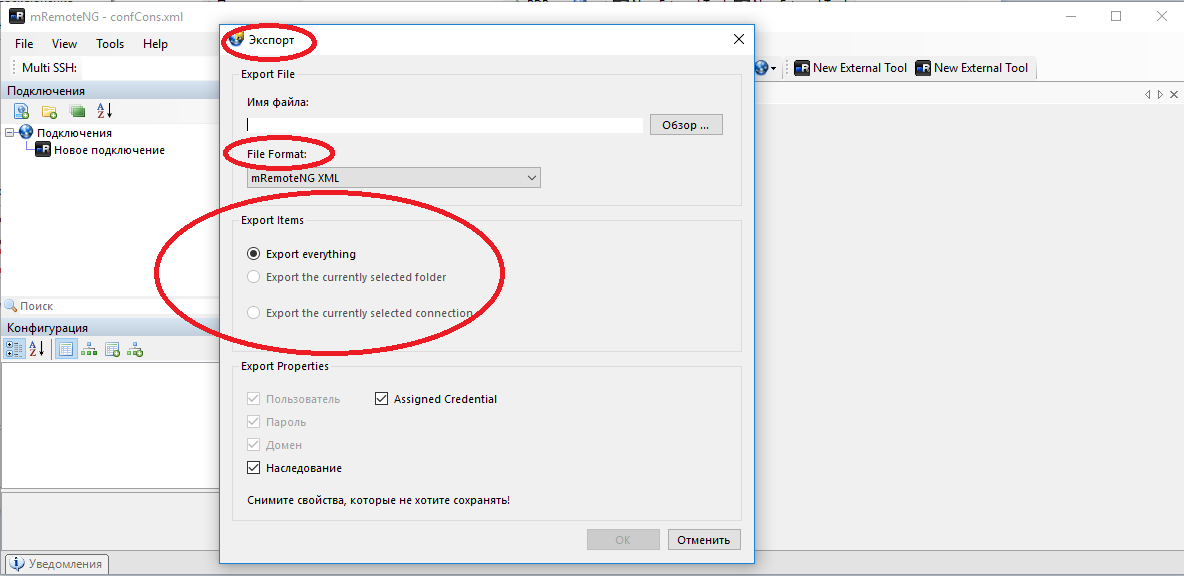Screen dimensions: 1184x576
Task: Close the Экспорт dialog
Action: pos(738,40)
